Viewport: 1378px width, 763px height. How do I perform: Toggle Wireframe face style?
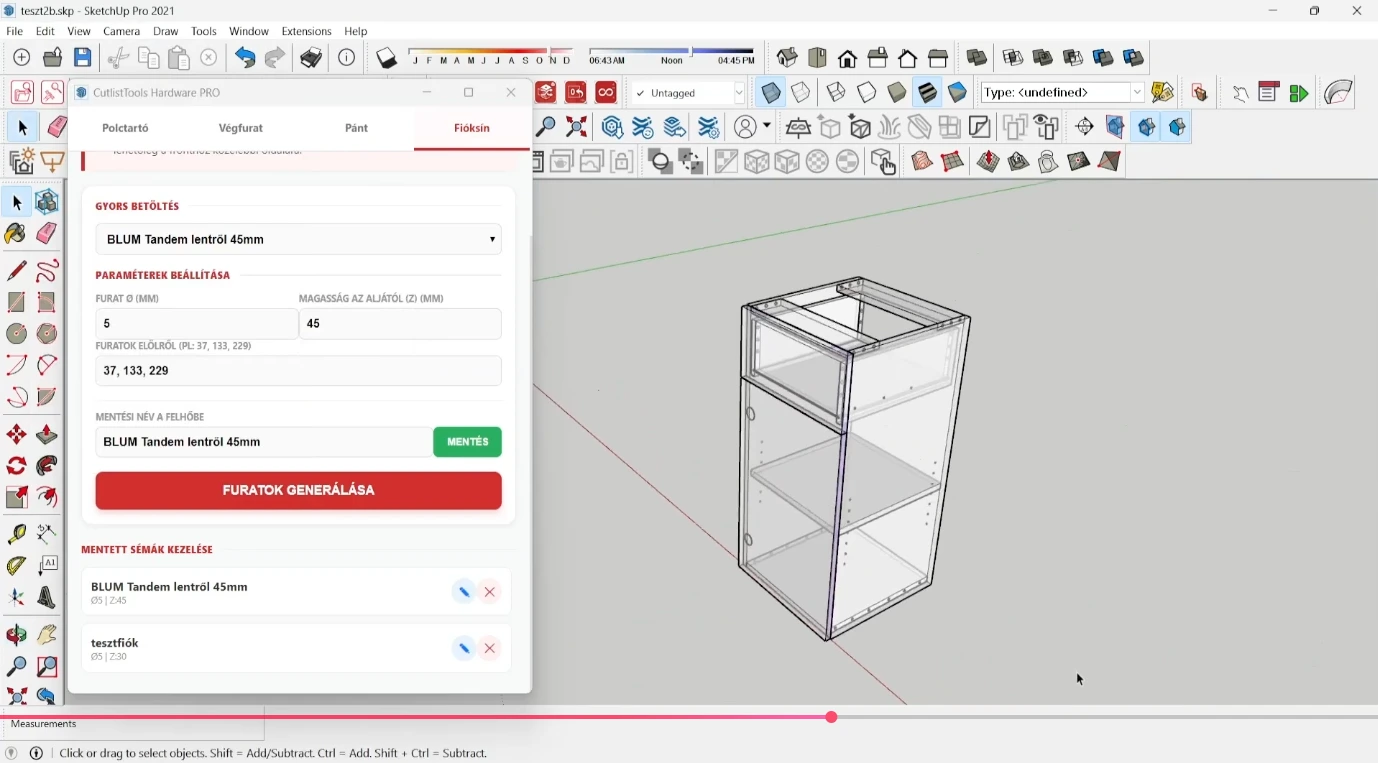point(836,92)
